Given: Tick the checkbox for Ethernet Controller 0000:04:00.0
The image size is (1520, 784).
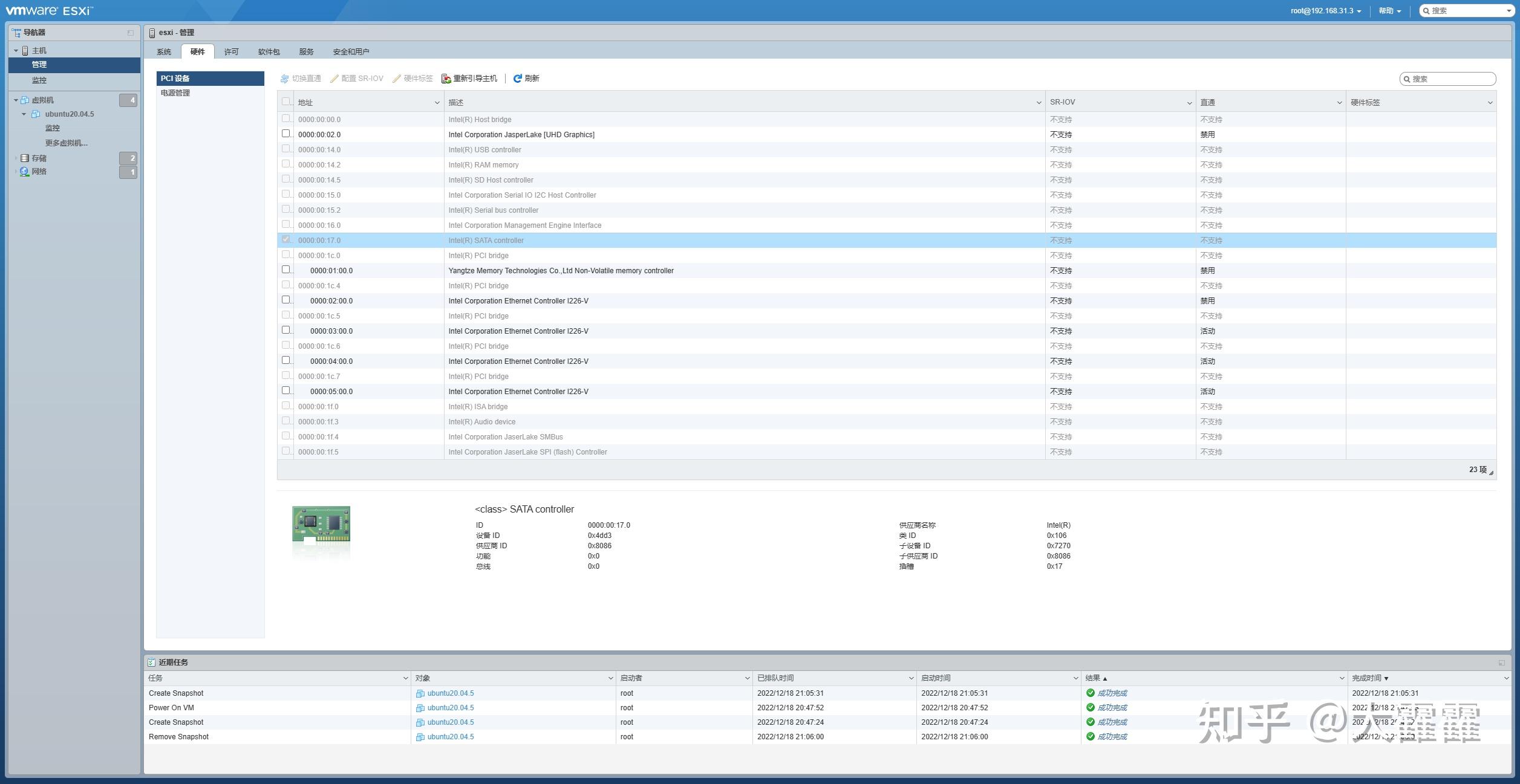Looking at the screenshot, I should (286, 360).
